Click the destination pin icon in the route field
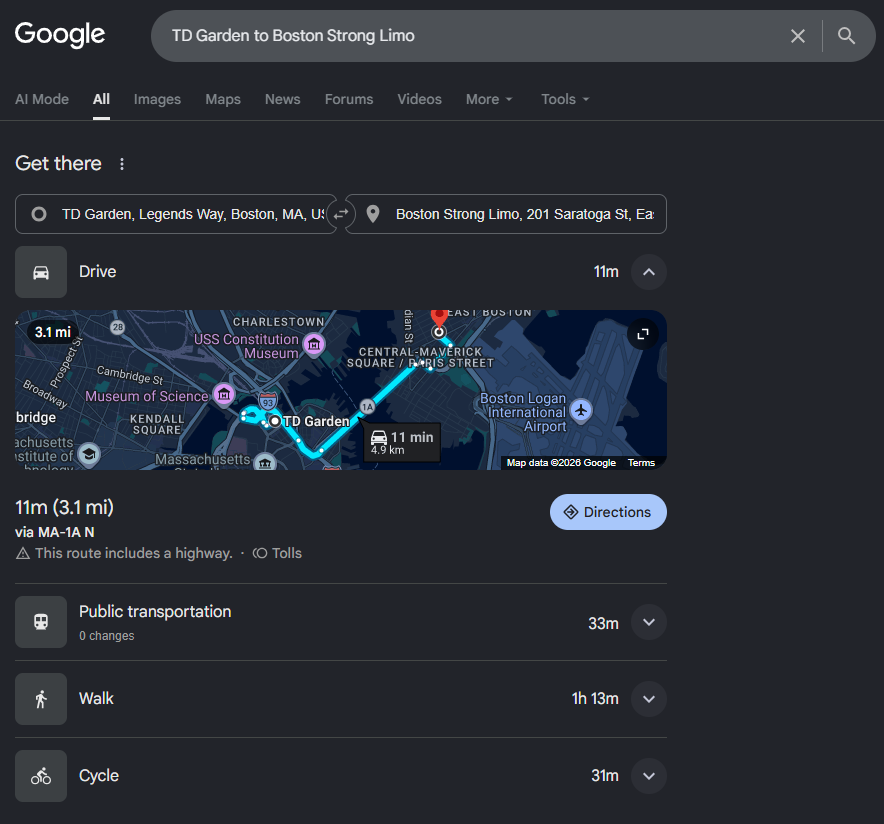The height and width of the screenshot is (824, 884). pyautogui.click(x=373, y=214)
